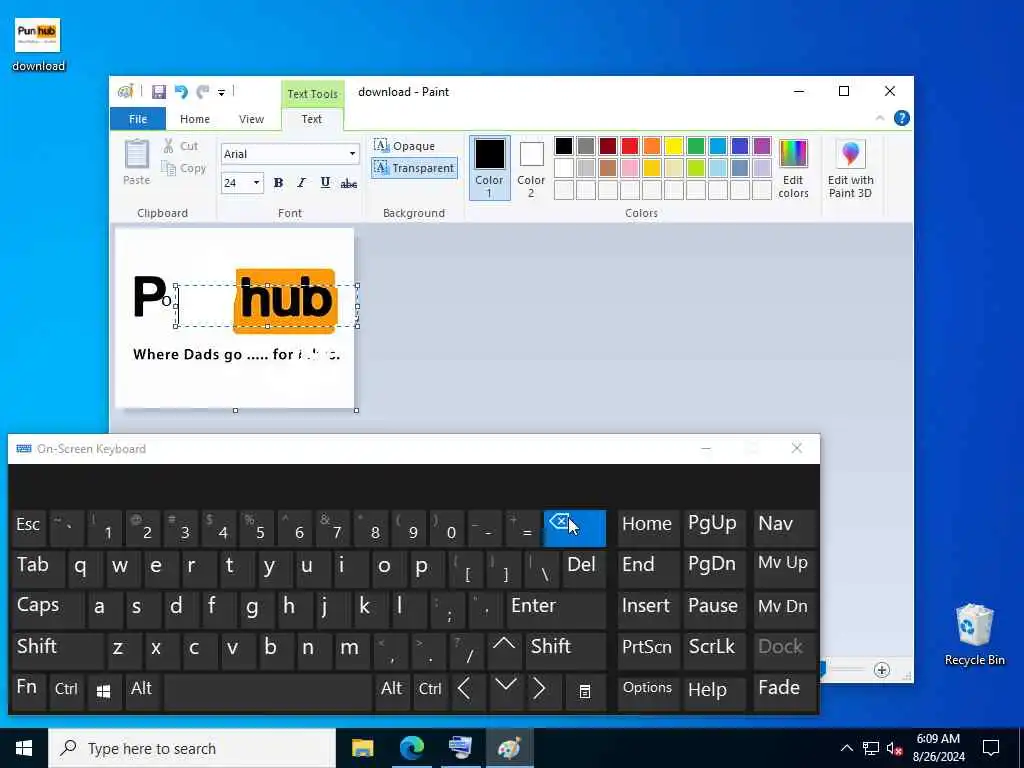The width and height of the screenshot is (1024, 768).
Task: Click the Enter key on On-Screen Keyboard
Action: [x=556, y=609]
